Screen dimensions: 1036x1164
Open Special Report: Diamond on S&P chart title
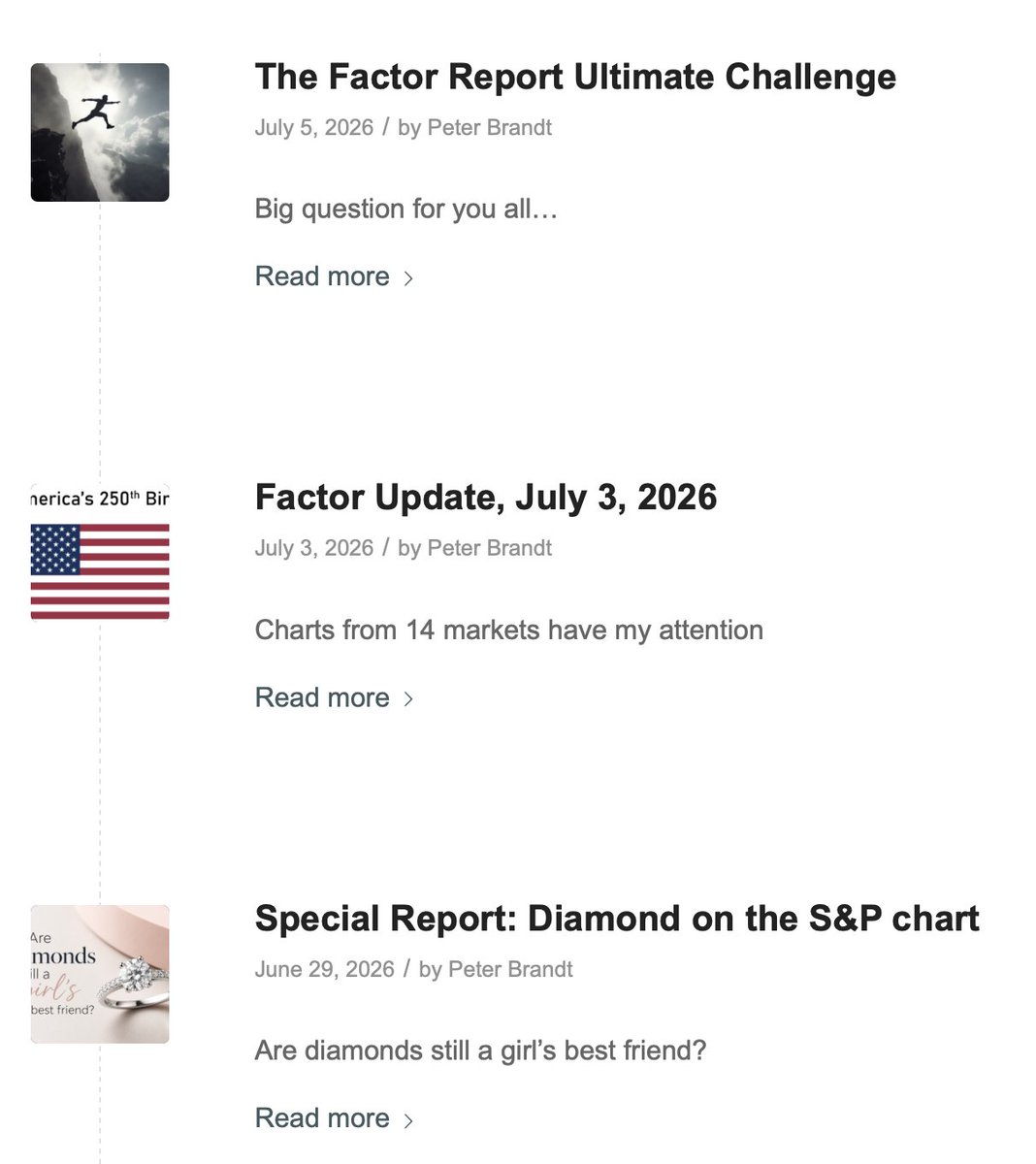pos(617,919)
